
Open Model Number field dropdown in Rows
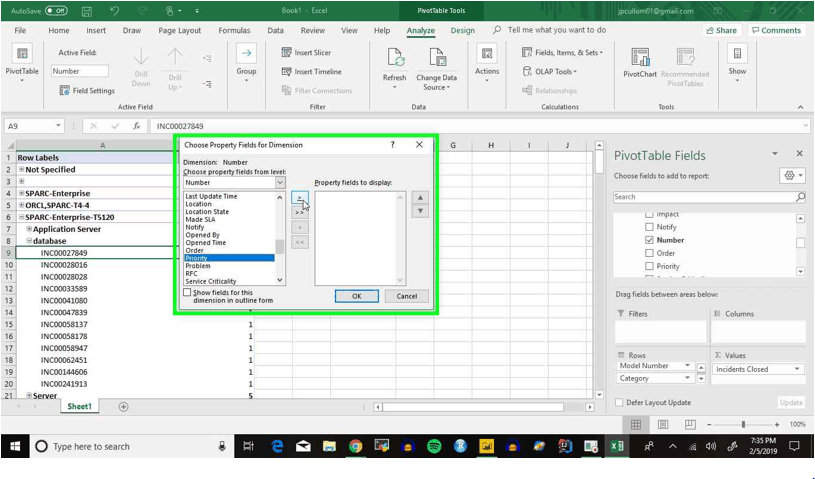tap(687, 366)
